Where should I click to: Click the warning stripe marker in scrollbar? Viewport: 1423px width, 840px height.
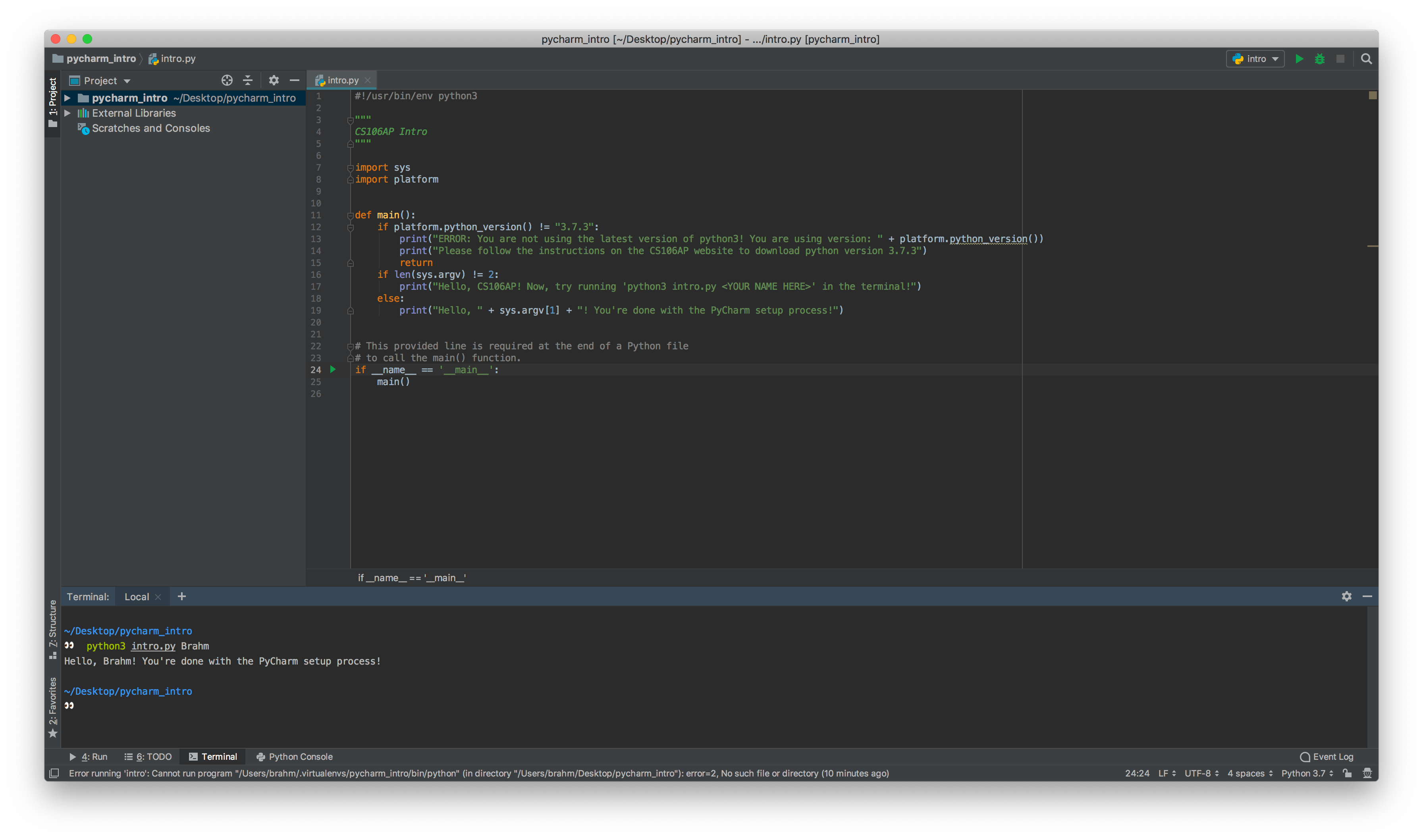(x=1373, y=246)
